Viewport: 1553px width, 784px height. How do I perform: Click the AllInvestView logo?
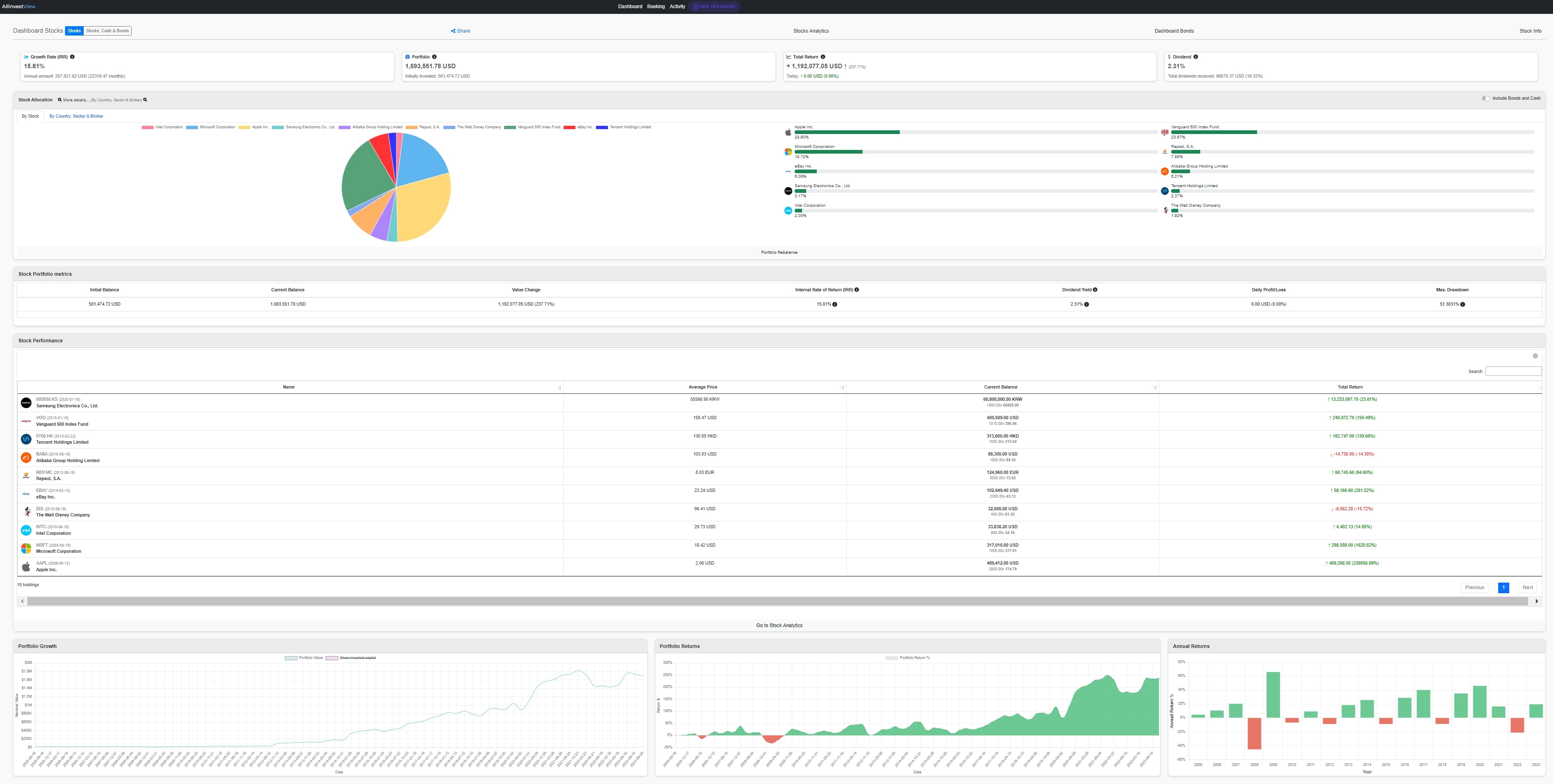[19, 7]
